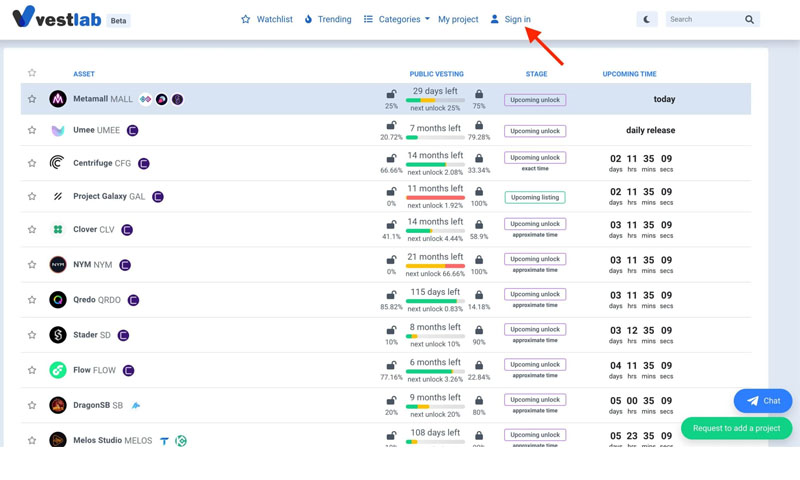Viewport: 800px width, 480px height.
Task: Click the Beta badge
Action: coord(118,21)
